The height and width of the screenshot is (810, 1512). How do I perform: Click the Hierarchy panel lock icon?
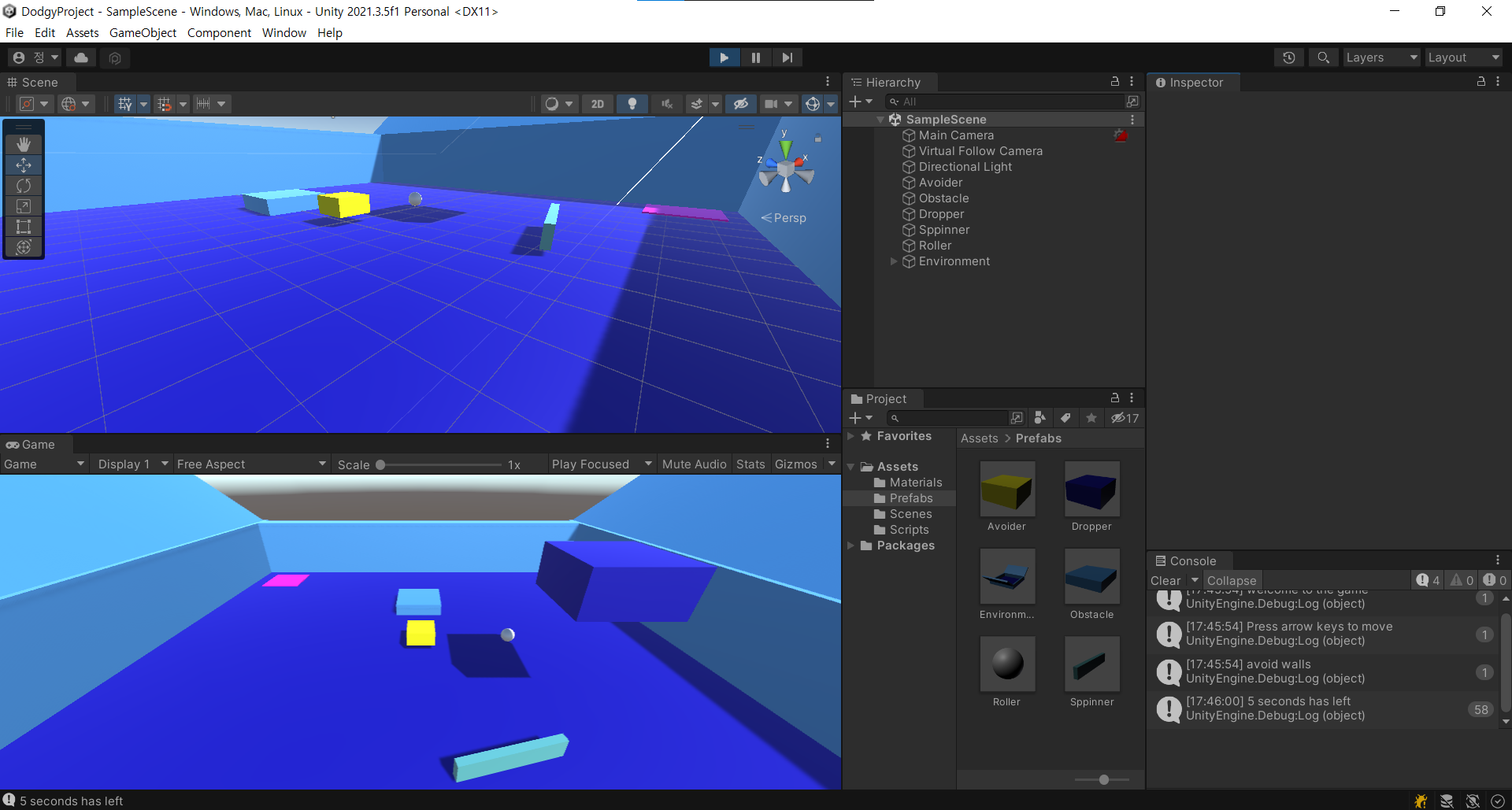pyautogui.click(x=1114, y=81)
